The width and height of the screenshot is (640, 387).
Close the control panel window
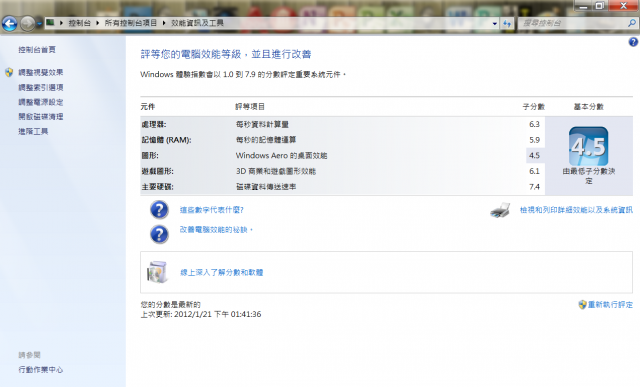[623, 6]
